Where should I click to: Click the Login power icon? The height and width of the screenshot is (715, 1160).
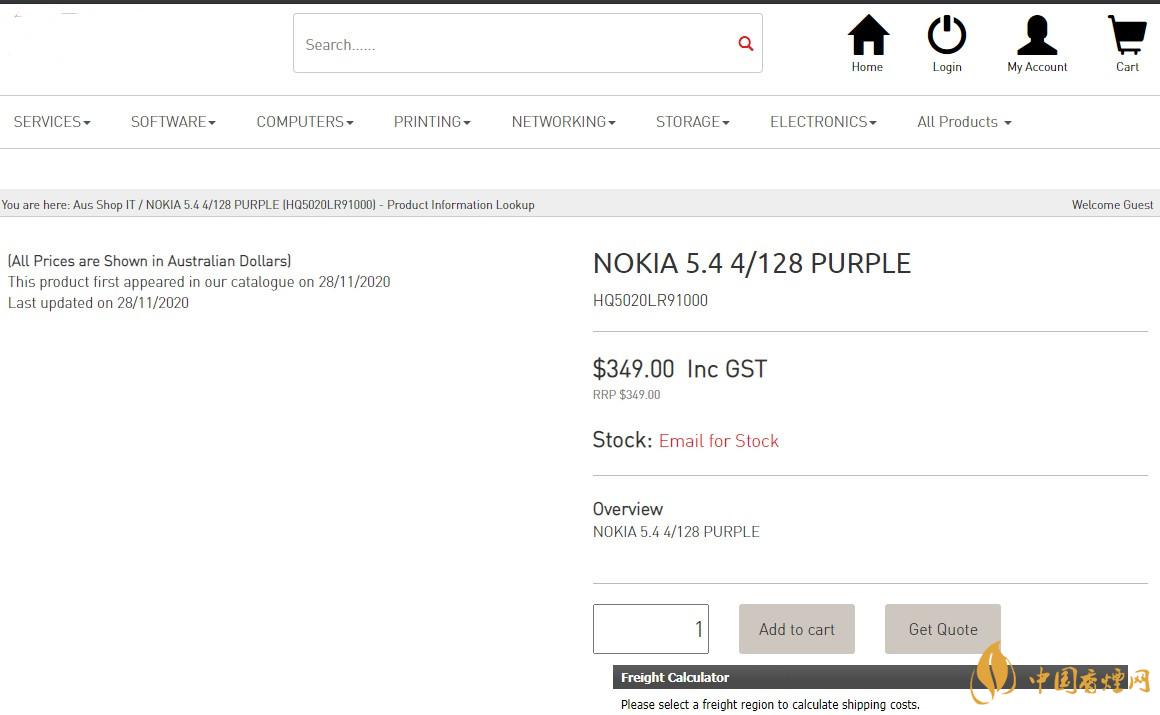pos(946,36)
